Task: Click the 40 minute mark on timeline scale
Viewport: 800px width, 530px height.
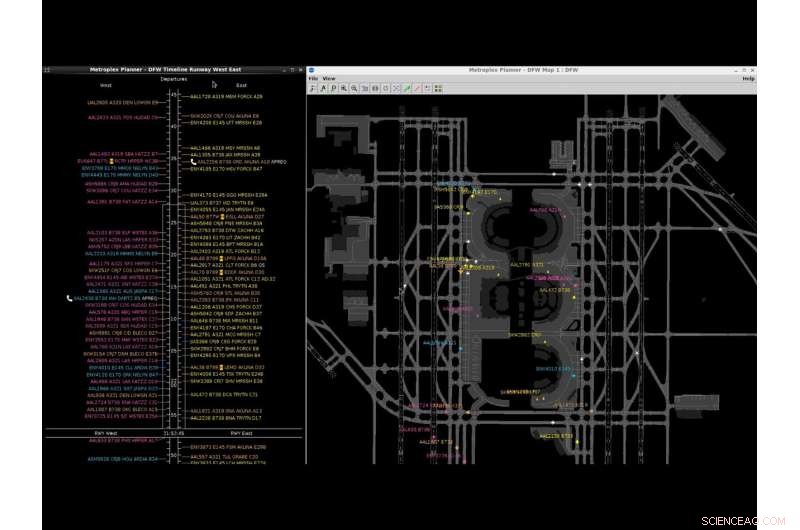Action: click(173, 127)
